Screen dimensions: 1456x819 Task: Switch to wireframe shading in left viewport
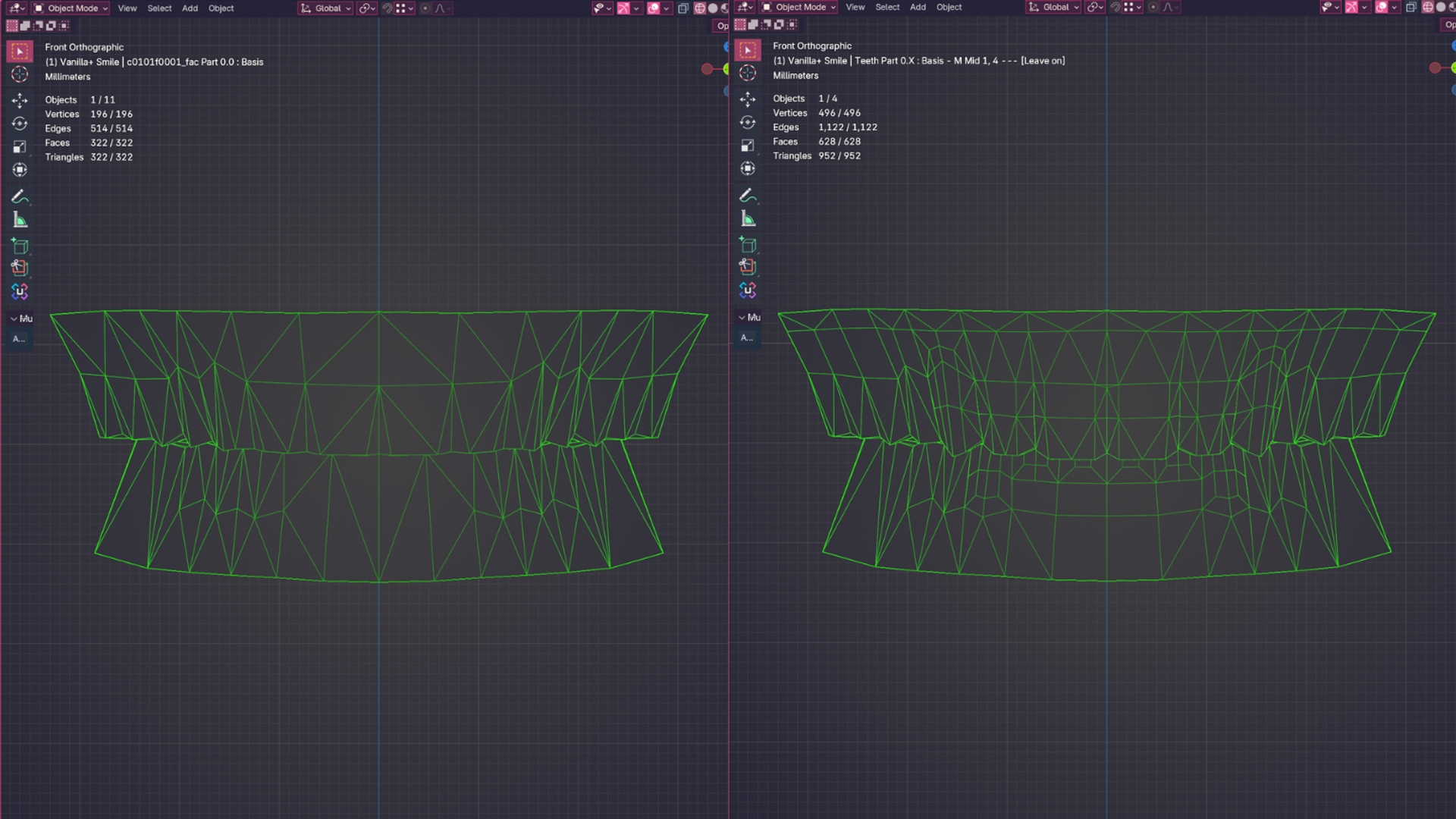[700, 8]
